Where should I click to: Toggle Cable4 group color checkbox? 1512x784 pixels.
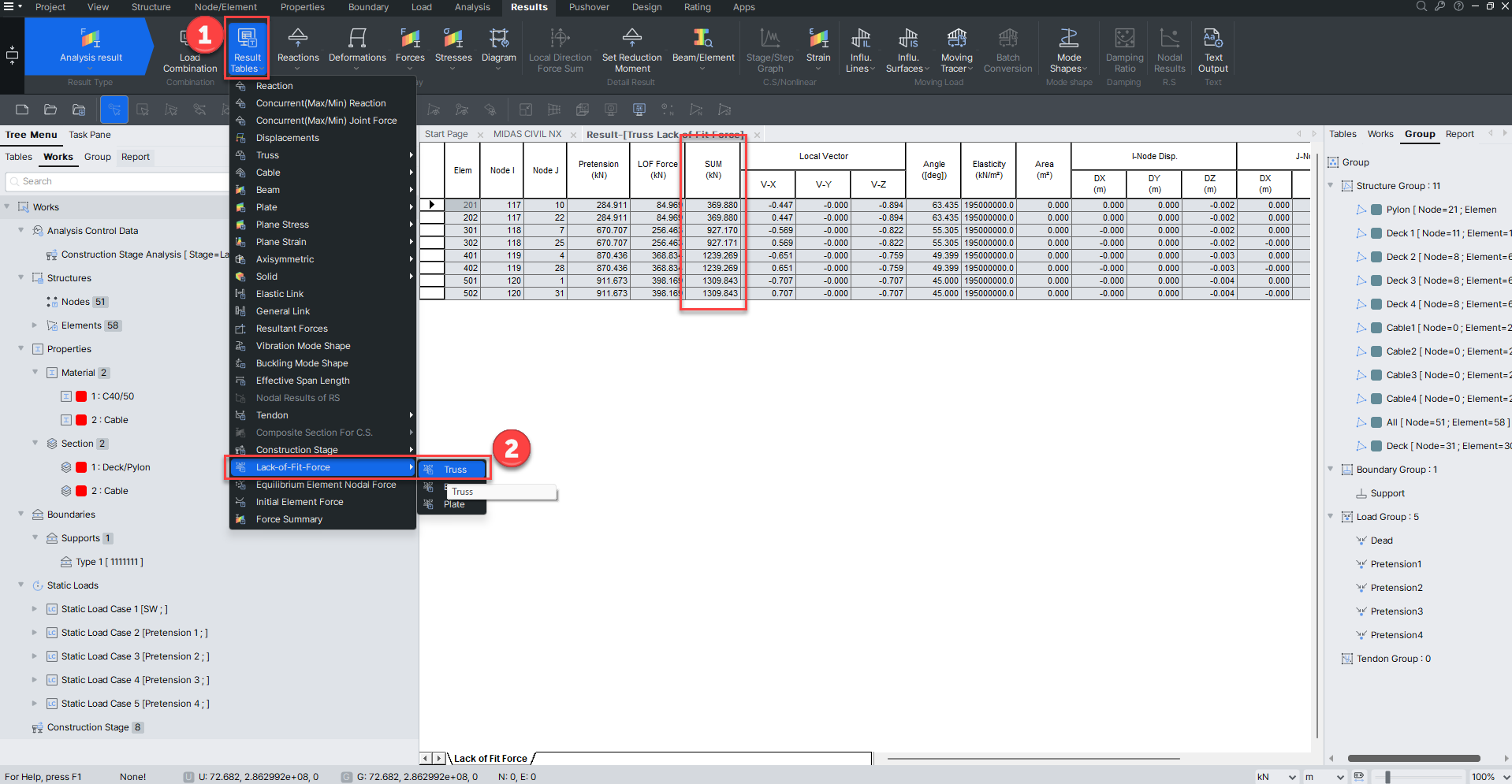[1376, 399]
